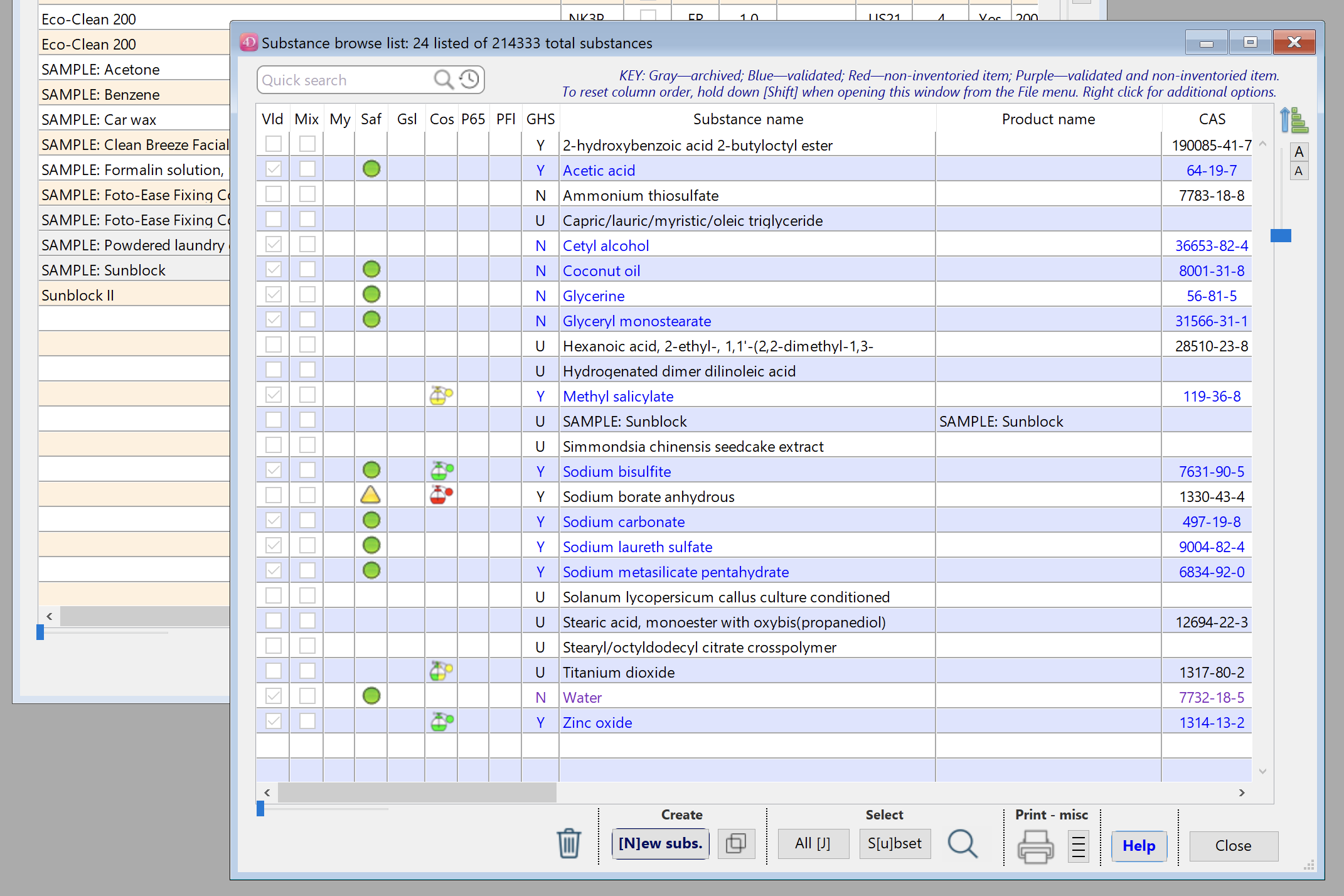Click the quick search magnifier icon
1344x896 pixels.
pos(443,80)
